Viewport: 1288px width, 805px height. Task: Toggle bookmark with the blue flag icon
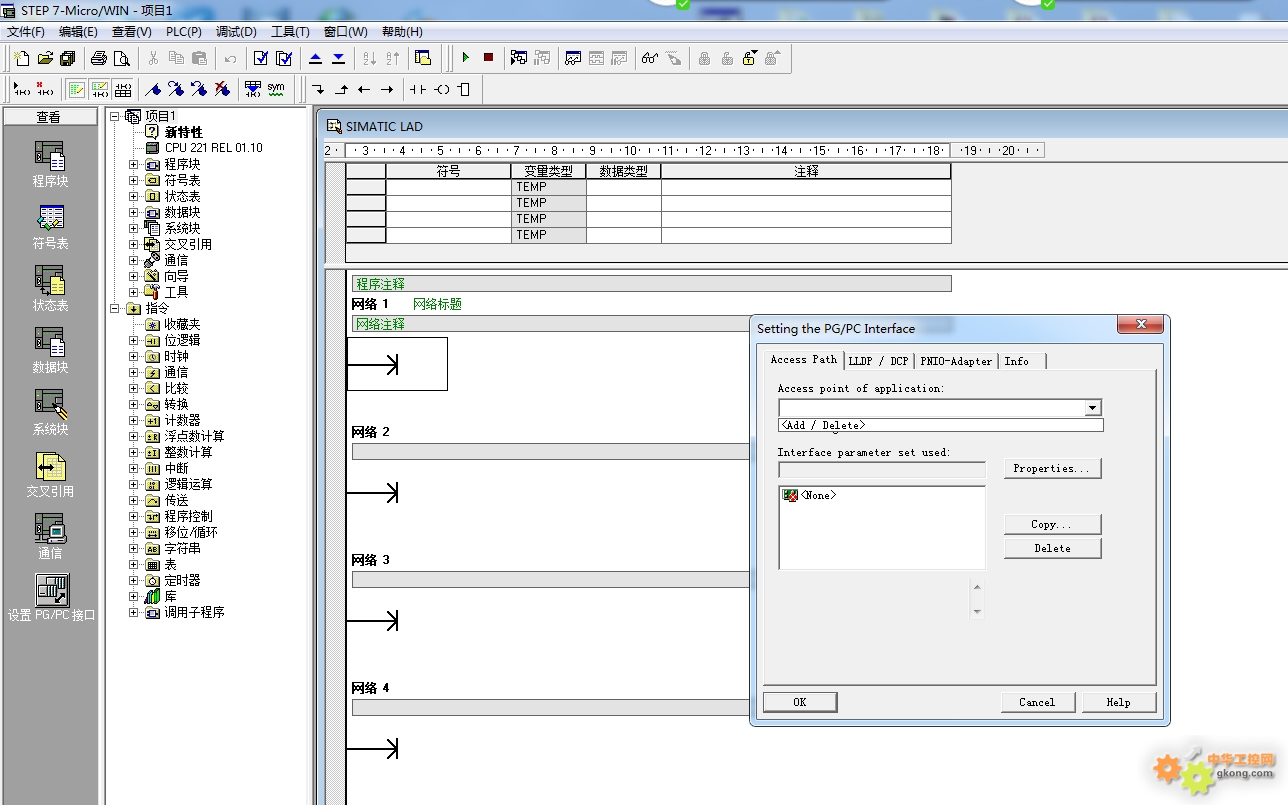[153, 89]
